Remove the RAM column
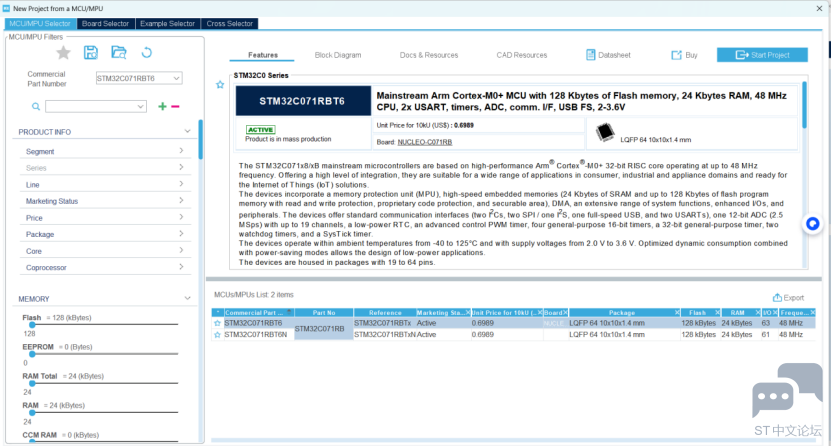 coord(757,313)
